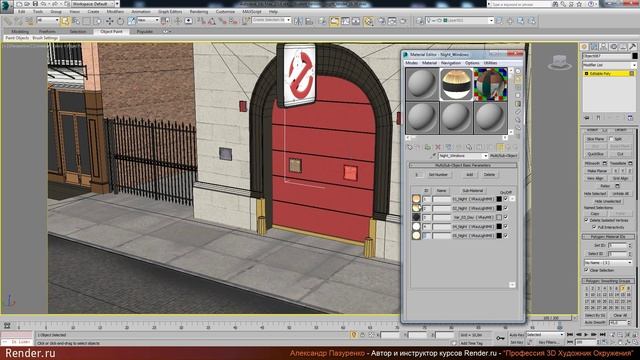Click black color swatch for 04_Night row
This screenshot has height=360, width=640.
[499, 227]
